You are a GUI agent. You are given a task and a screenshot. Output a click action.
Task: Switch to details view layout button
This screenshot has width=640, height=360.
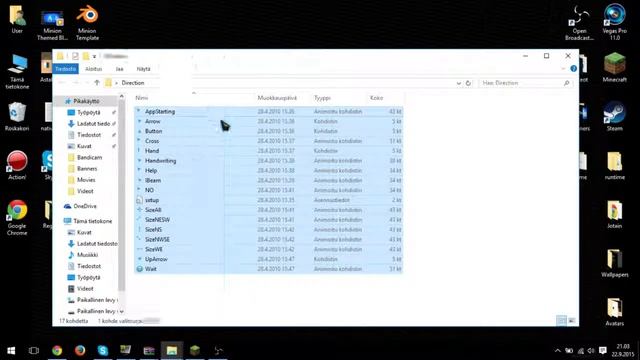pos(562,321)
